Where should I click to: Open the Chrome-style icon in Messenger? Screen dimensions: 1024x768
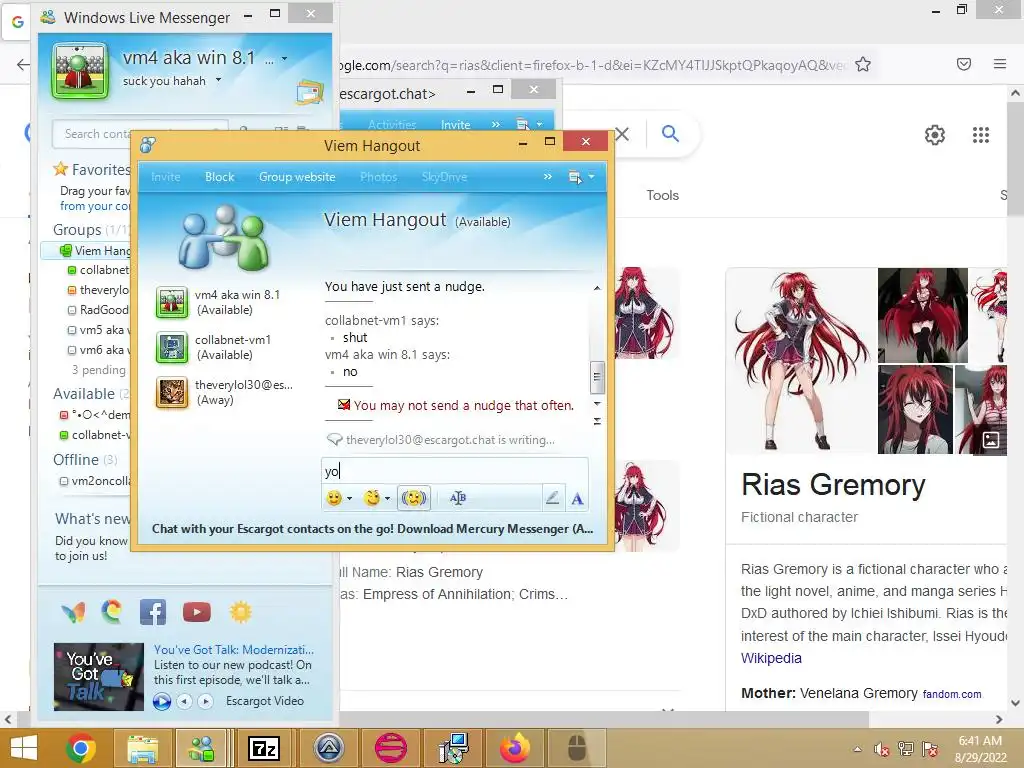[112, 612]
